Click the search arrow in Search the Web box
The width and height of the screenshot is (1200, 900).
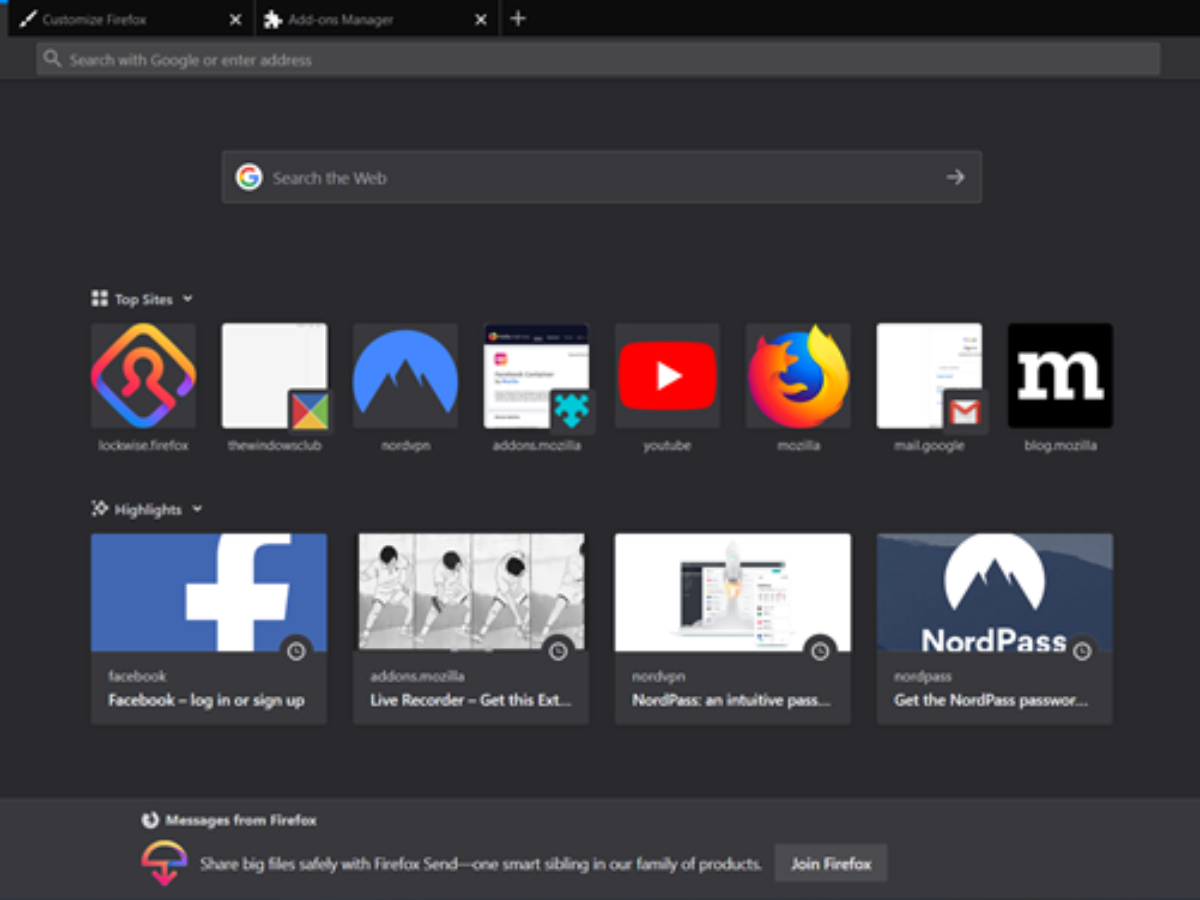pos(955,177)
